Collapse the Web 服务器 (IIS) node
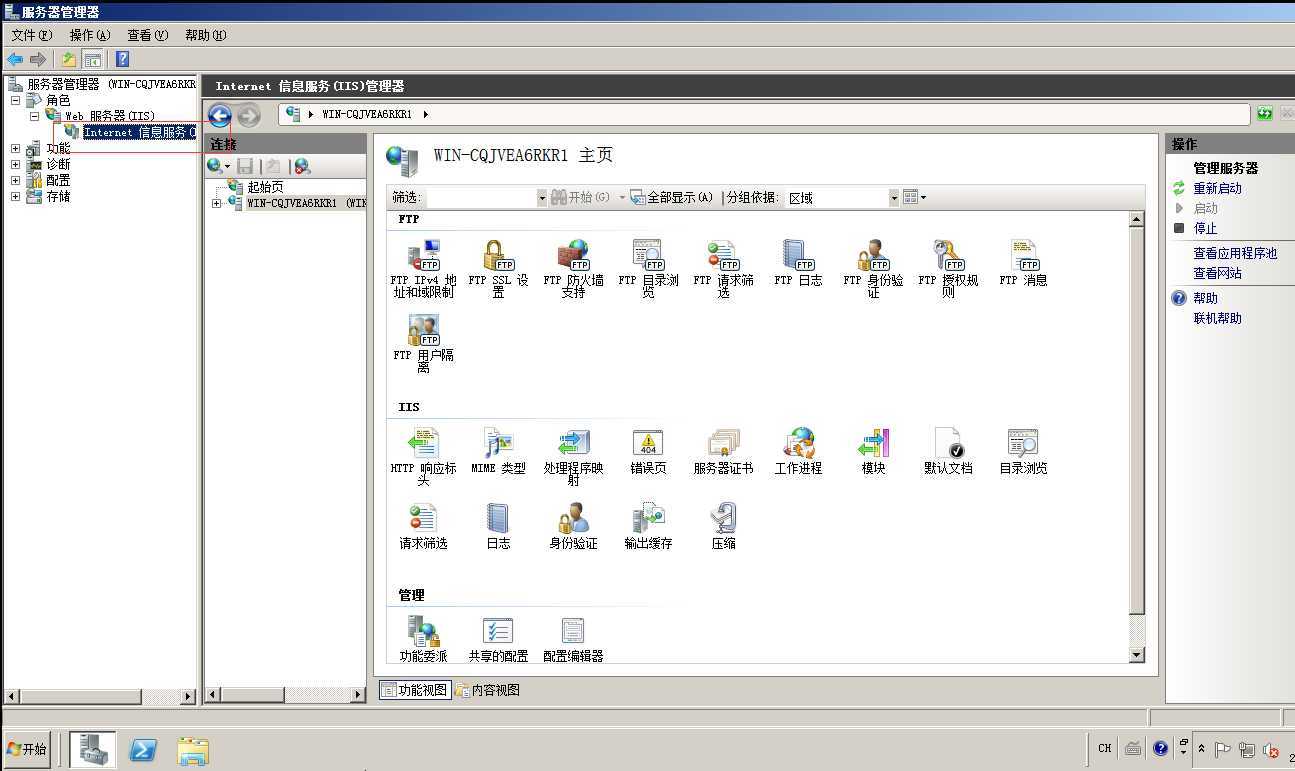This screenshot has width=1295, height=771. point(35,116)
